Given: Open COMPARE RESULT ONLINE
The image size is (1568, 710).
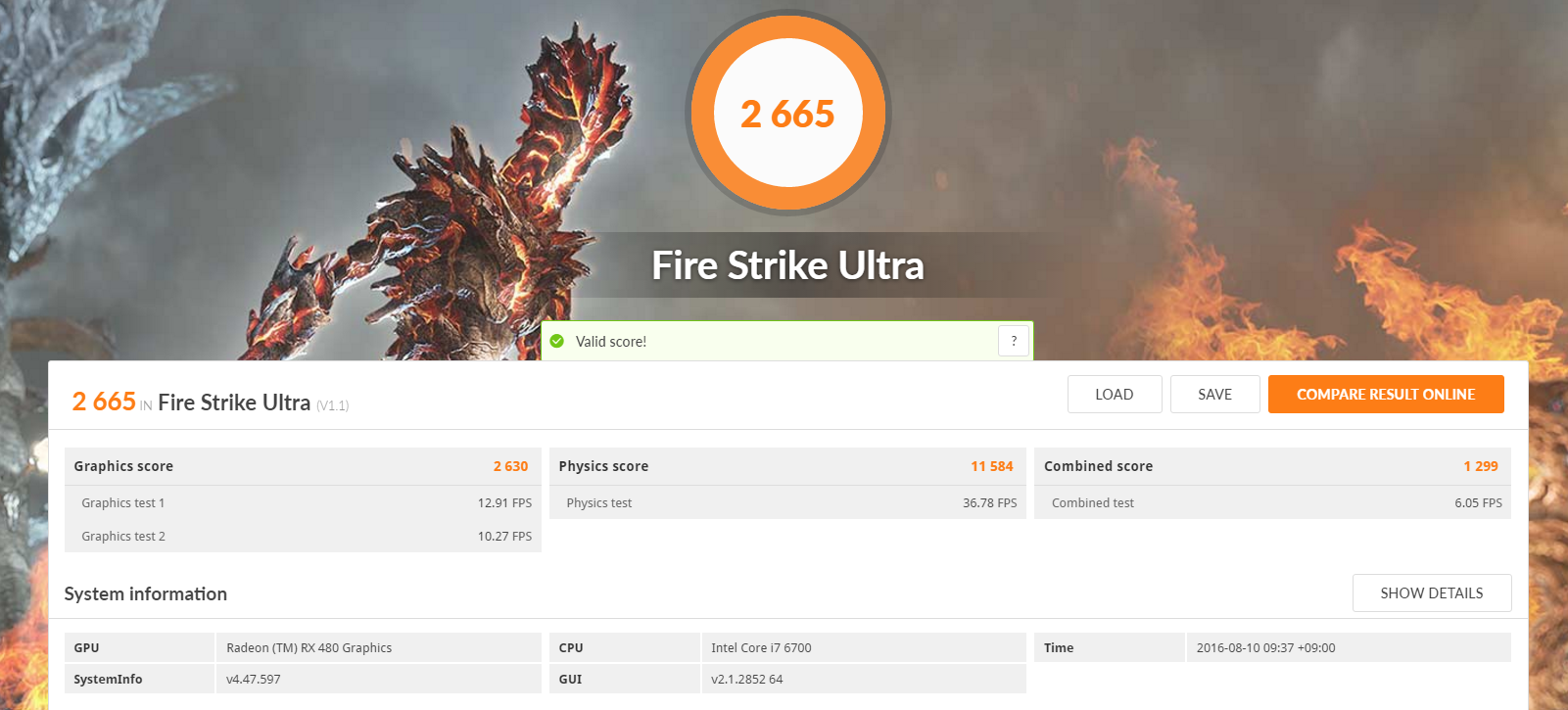Looking at the screenshot, I should [x=1386, y=394].
